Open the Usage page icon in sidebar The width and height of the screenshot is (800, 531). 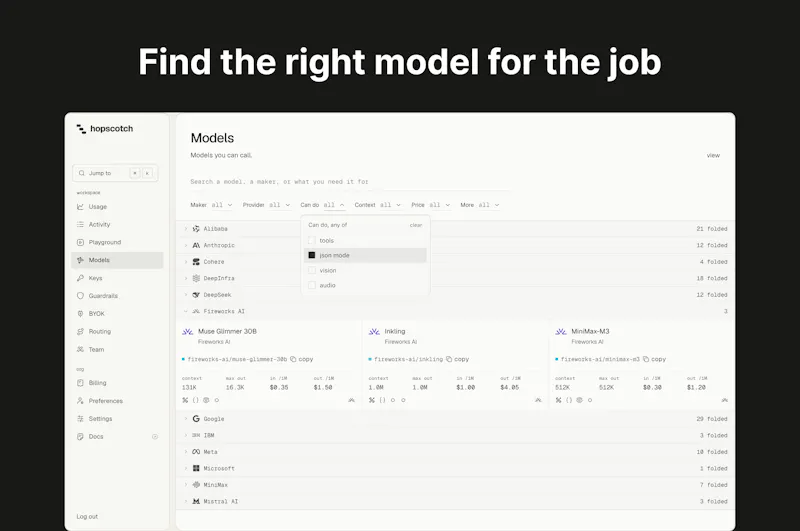80,207
